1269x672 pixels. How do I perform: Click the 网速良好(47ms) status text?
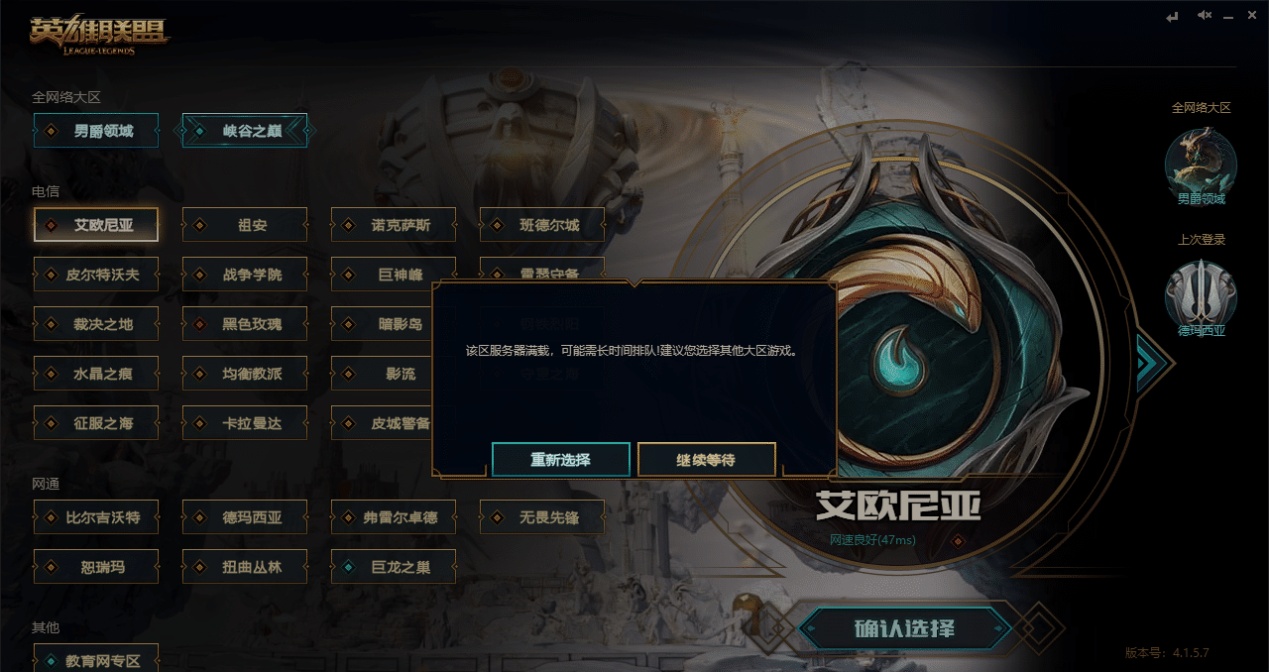872,539
